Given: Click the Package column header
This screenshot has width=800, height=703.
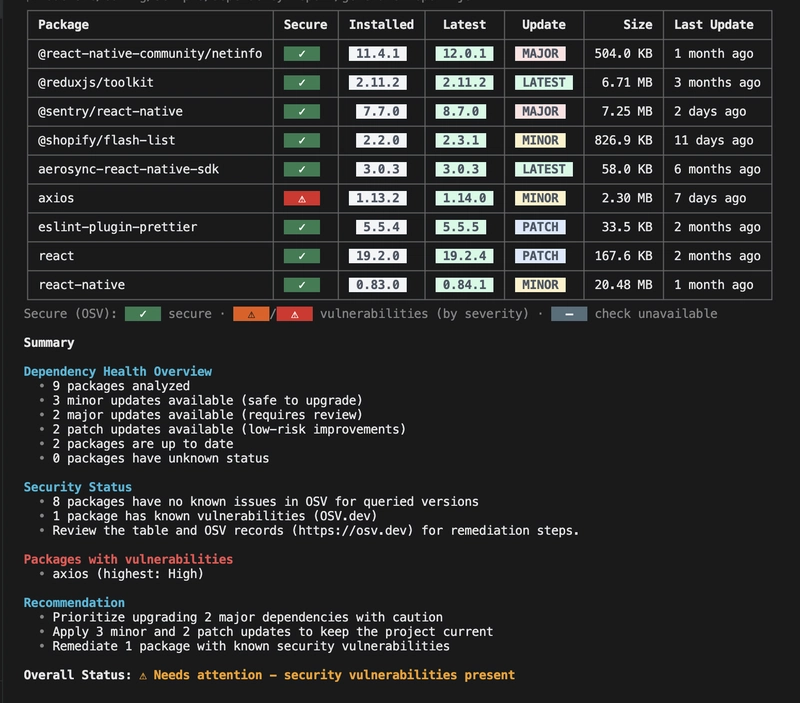Looking at the screenshot, I should coord(64,24).
